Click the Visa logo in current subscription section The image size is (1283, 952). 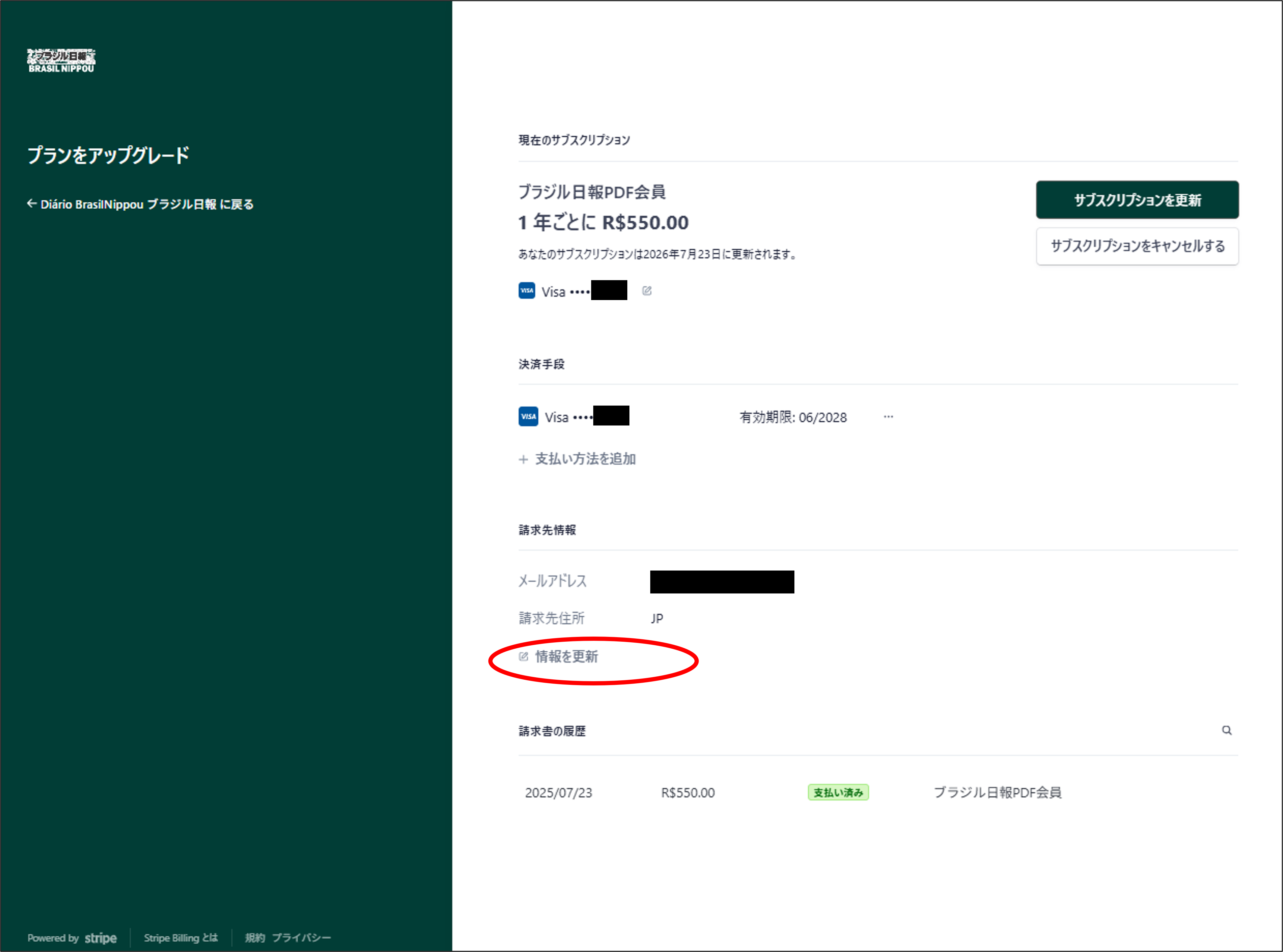(526, 290)
